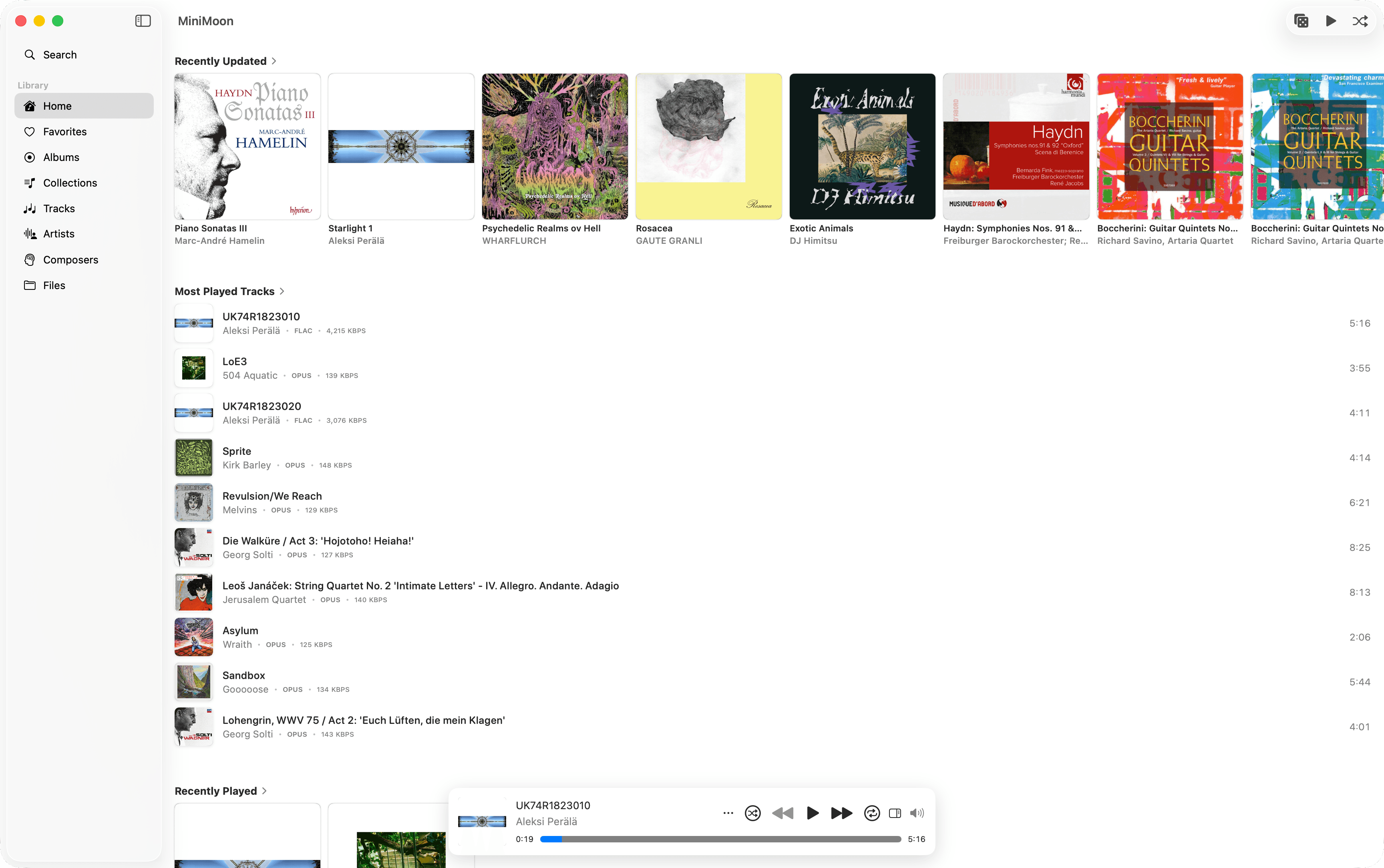Toggle shuffle in the mini player

pyautogui.click(x=752, y=813)
